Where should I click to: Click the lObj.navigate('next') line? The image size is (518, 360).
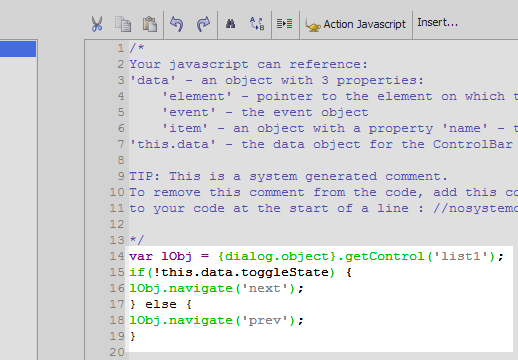coord(216,288)
